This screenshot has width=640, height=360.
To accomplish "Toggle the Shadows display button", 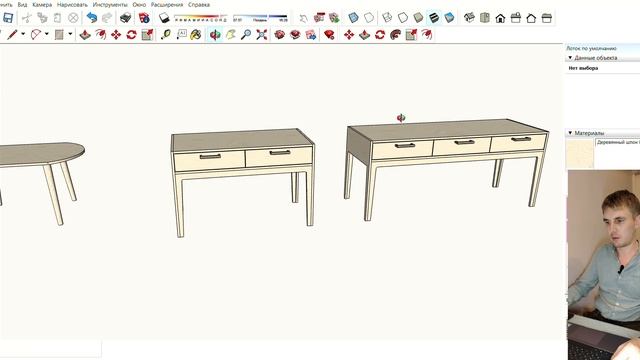I will click(x=164, y=18).
